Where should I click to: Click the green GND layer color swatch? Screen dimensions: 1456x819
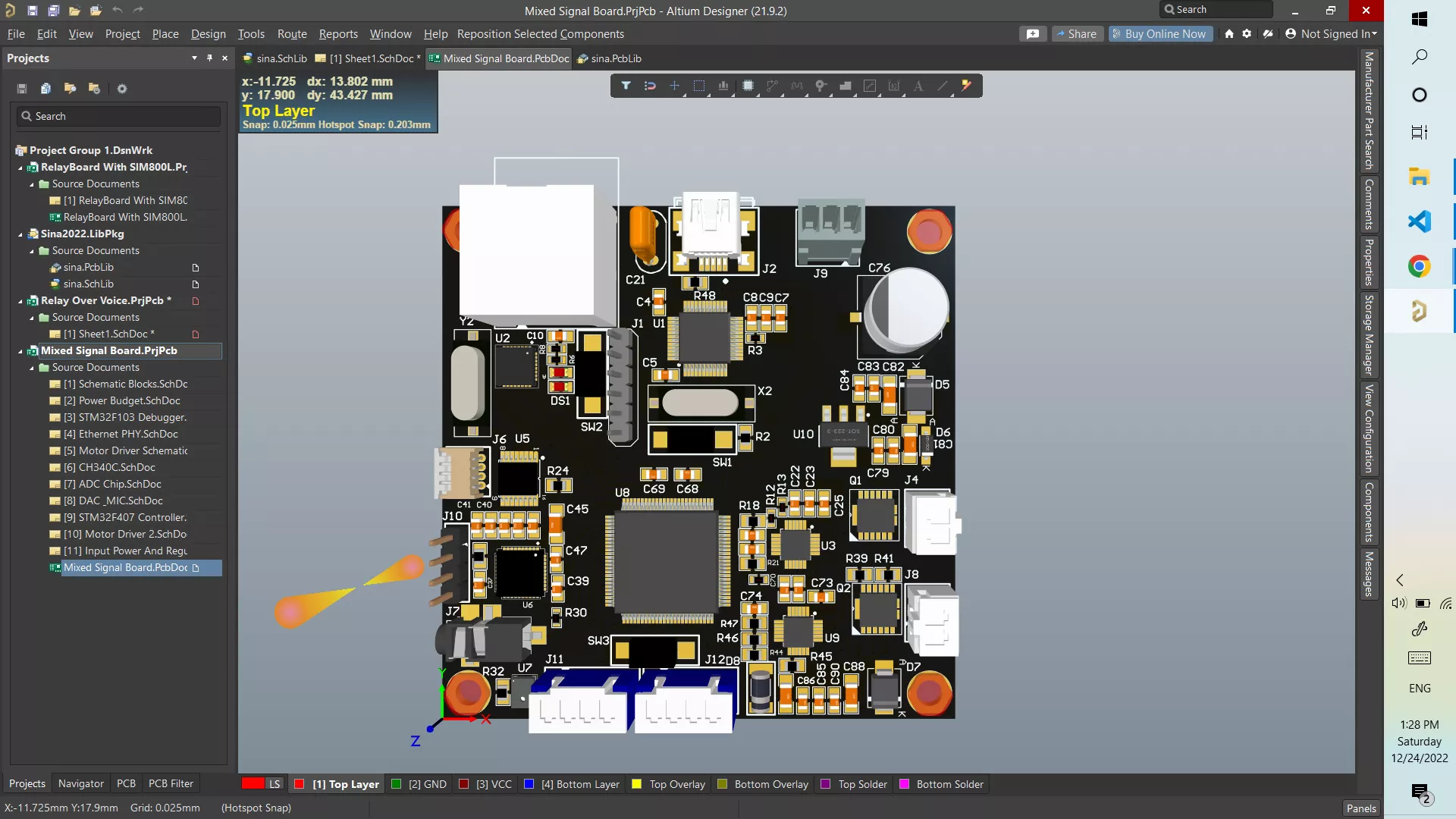pyautogui.click(x=395, y=784)
